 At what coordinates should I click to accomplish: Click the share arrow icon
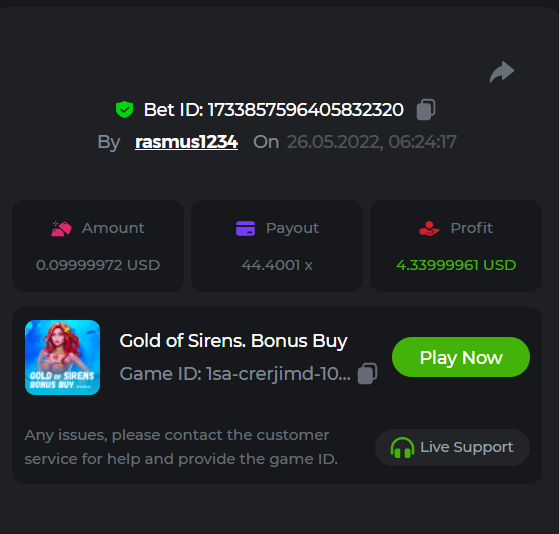[x=502, y=72]
